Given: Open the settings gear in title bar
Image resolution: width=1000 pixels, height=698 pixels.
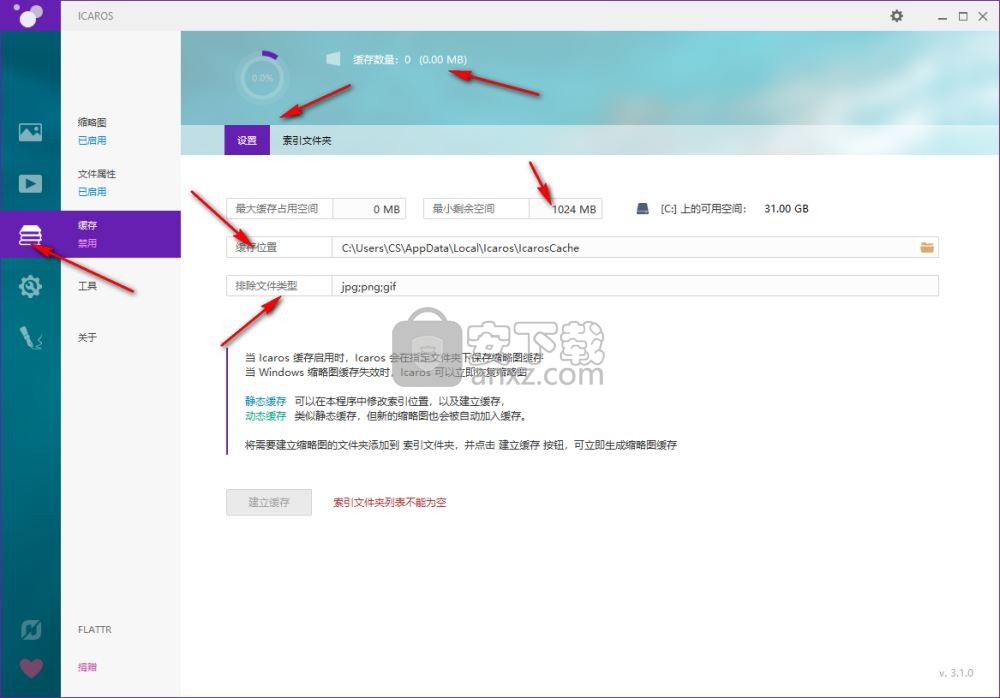Looking at the screenshot, I should (x=897, y=15).
